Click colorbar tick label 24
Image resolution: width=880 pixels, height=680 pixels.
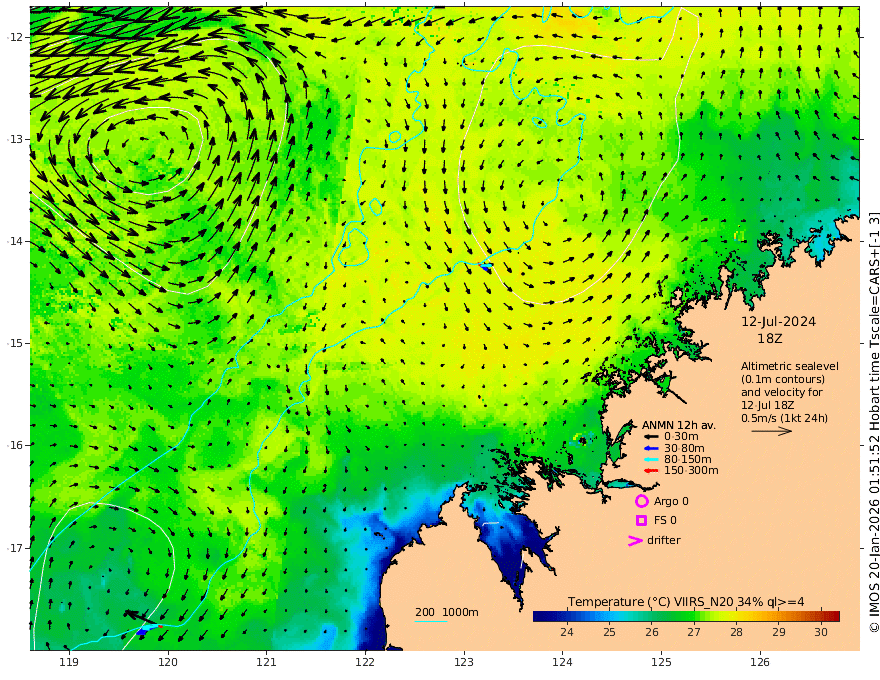tap(567, 632)
